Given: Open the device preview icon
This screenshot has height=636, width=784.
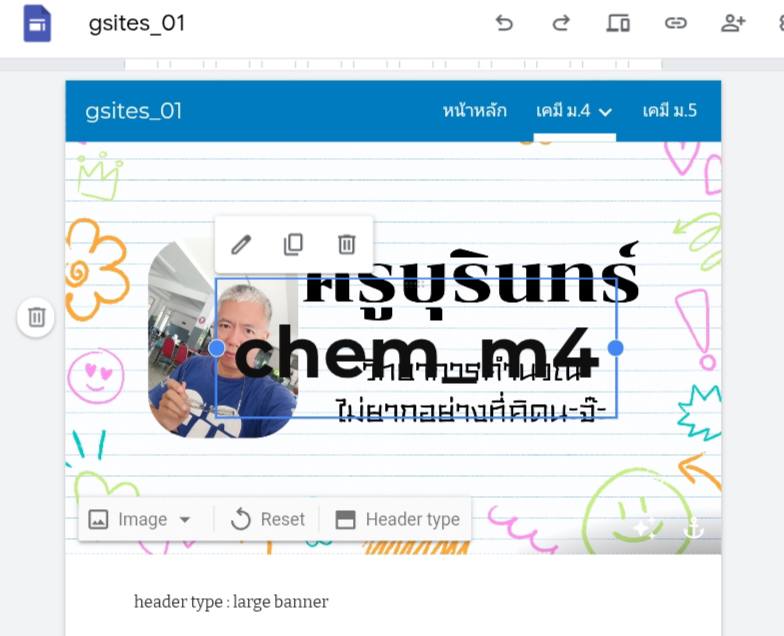Looking at the screenshot, I should tap(618, 23).
